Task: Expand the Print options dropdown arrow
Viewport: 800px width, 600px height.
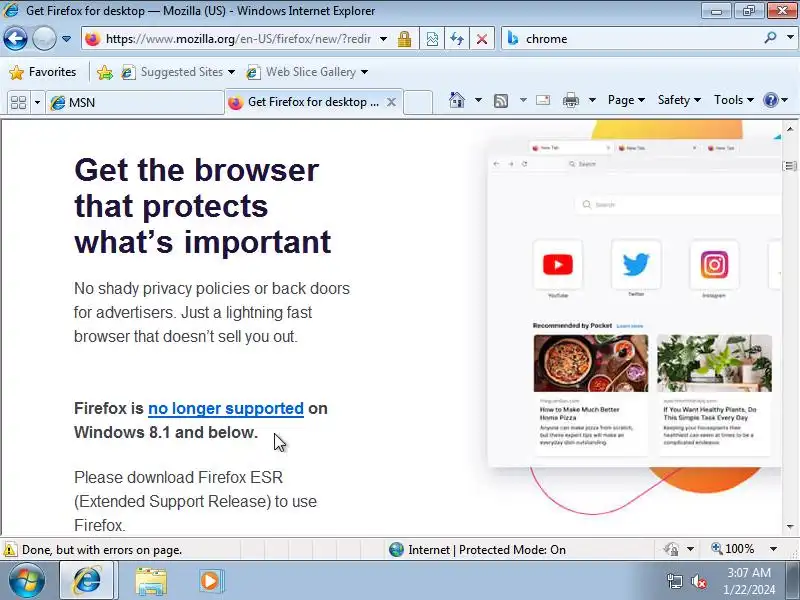Action: pyautogui.click(x=592, y=100)
